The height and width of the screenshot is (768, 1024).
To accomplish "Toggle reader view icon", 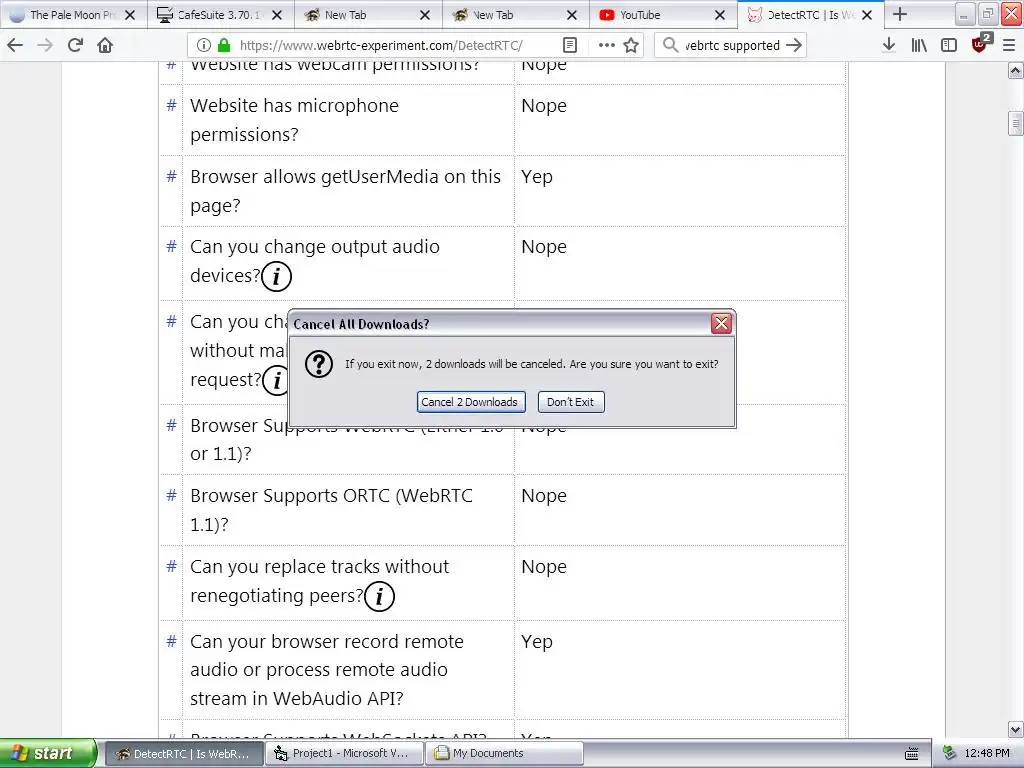I will point(569,45).
